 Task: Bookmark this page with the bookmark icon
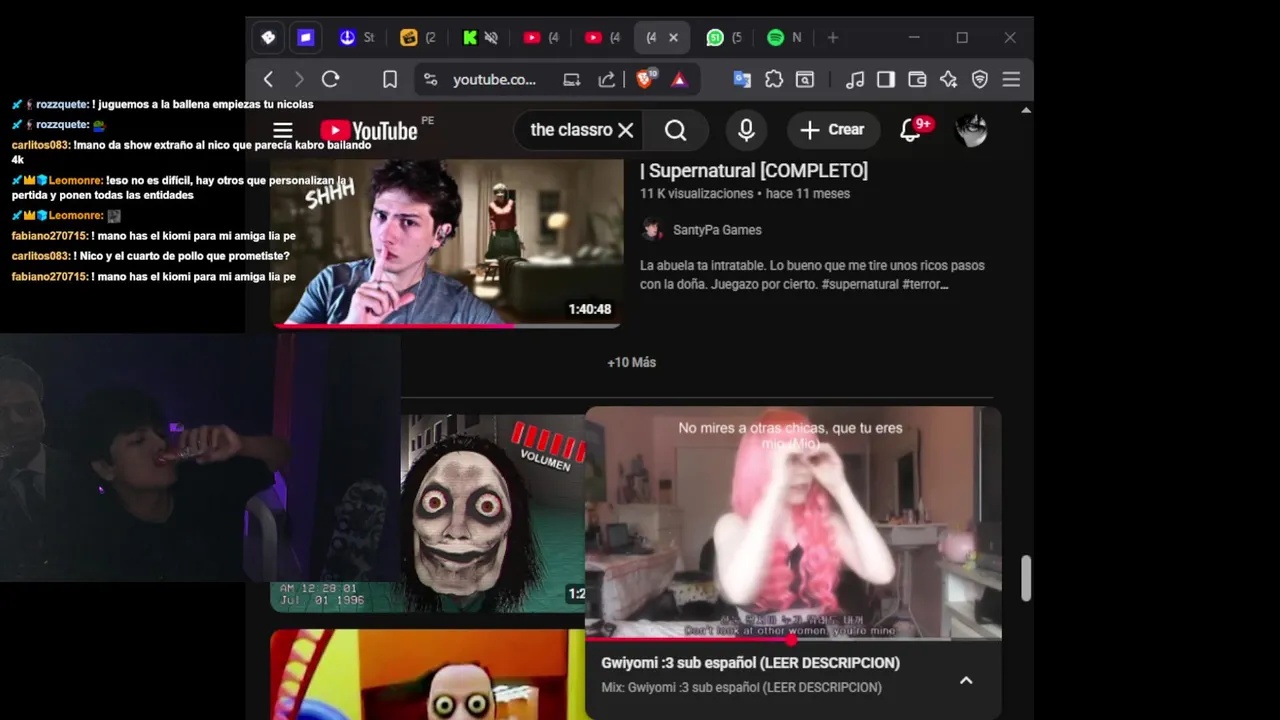(390, 80)
